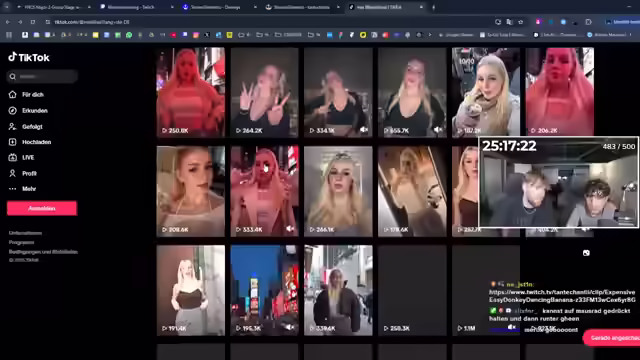Toggle sound on the 333.4K video
This screenshot has width=640, height=360.
(290, 229)
